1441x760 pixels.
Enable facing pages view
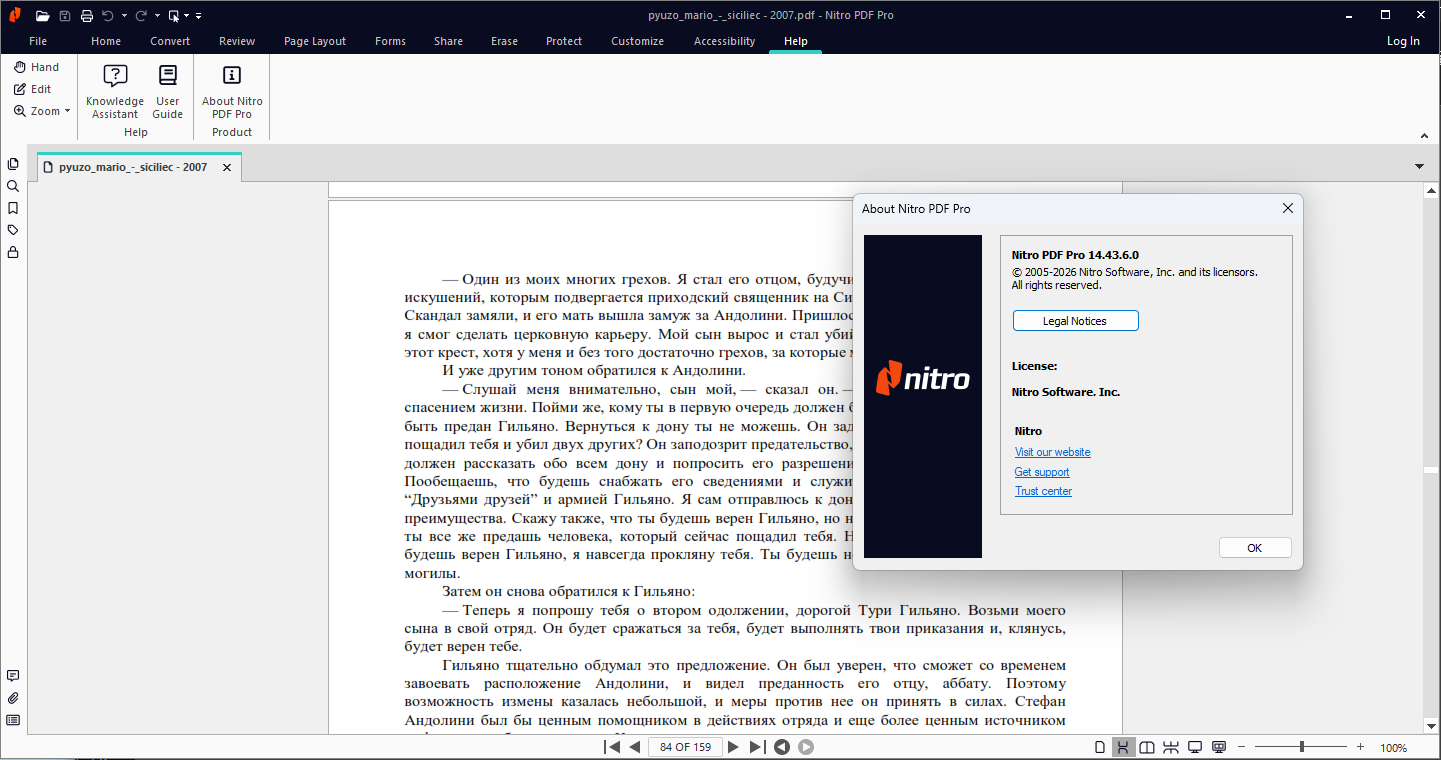tap(1147, 747)
